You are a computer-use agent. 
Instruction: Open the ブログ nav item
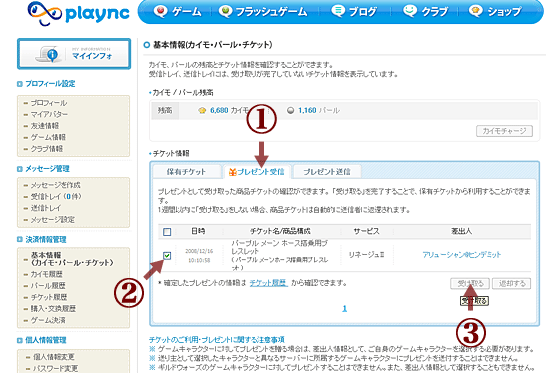[354, 12]
